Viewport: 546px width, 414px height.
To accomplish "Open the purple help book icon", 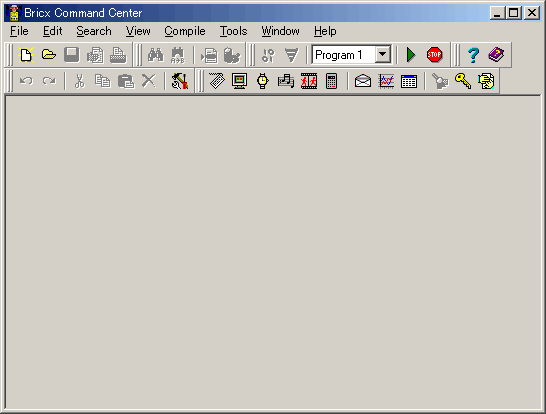I will click(x=496, y=55).
